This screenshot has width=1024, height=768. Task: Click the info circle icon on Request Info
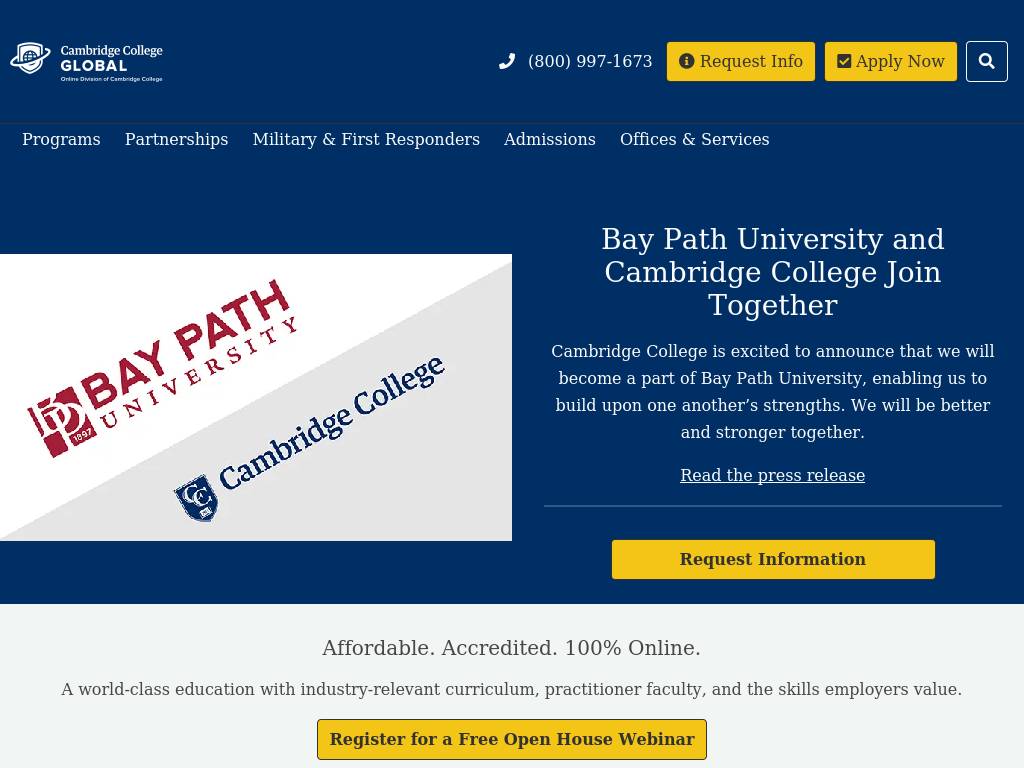[686, 61]
